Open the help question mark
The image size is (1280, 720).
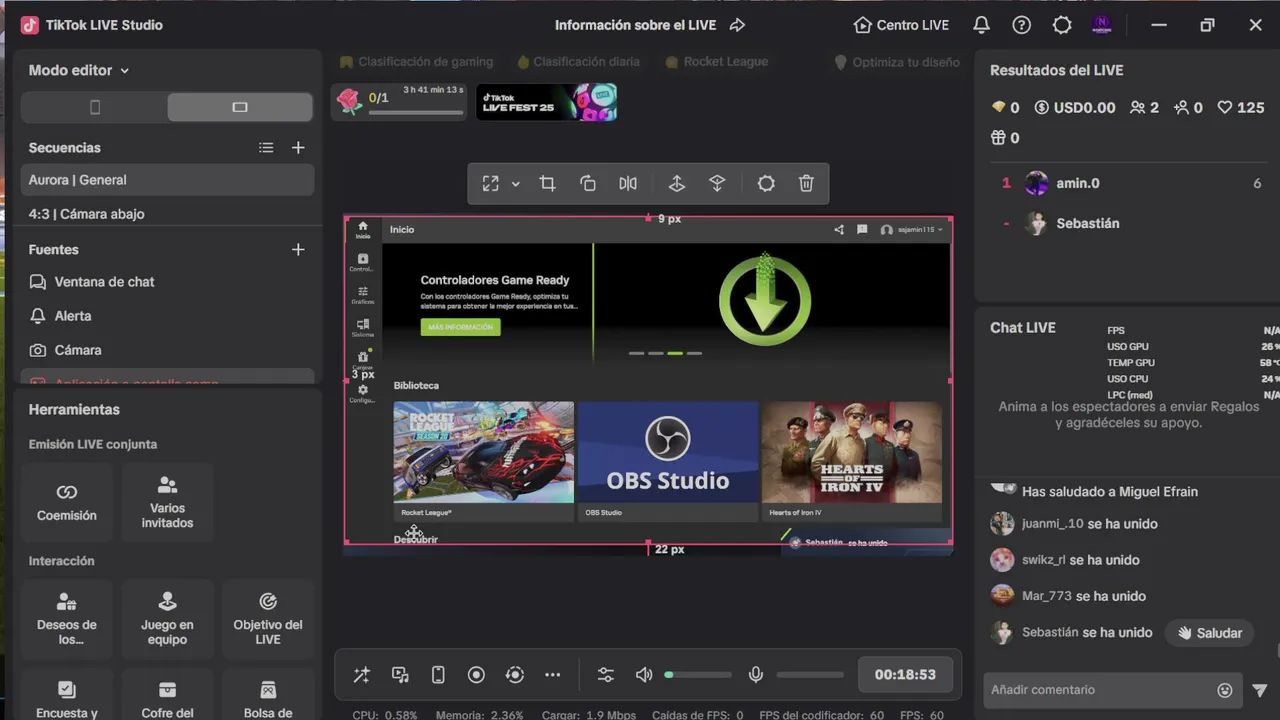point(1022,25)
